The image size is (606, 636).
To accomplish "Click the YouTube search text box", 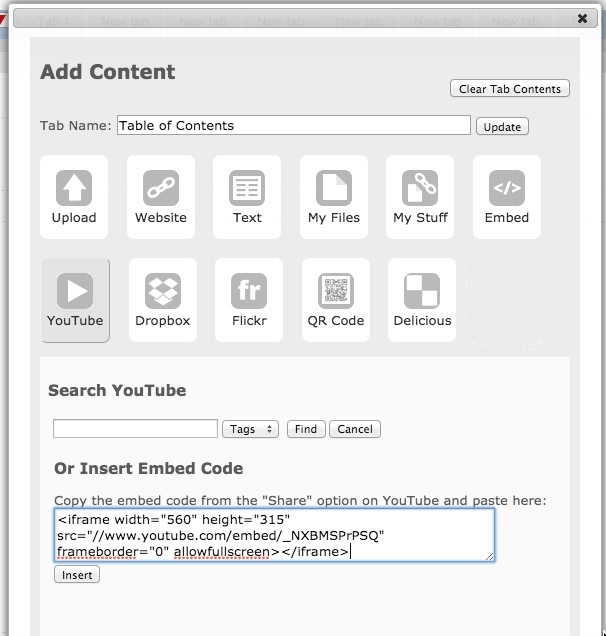I will click(x=135, y=429).
